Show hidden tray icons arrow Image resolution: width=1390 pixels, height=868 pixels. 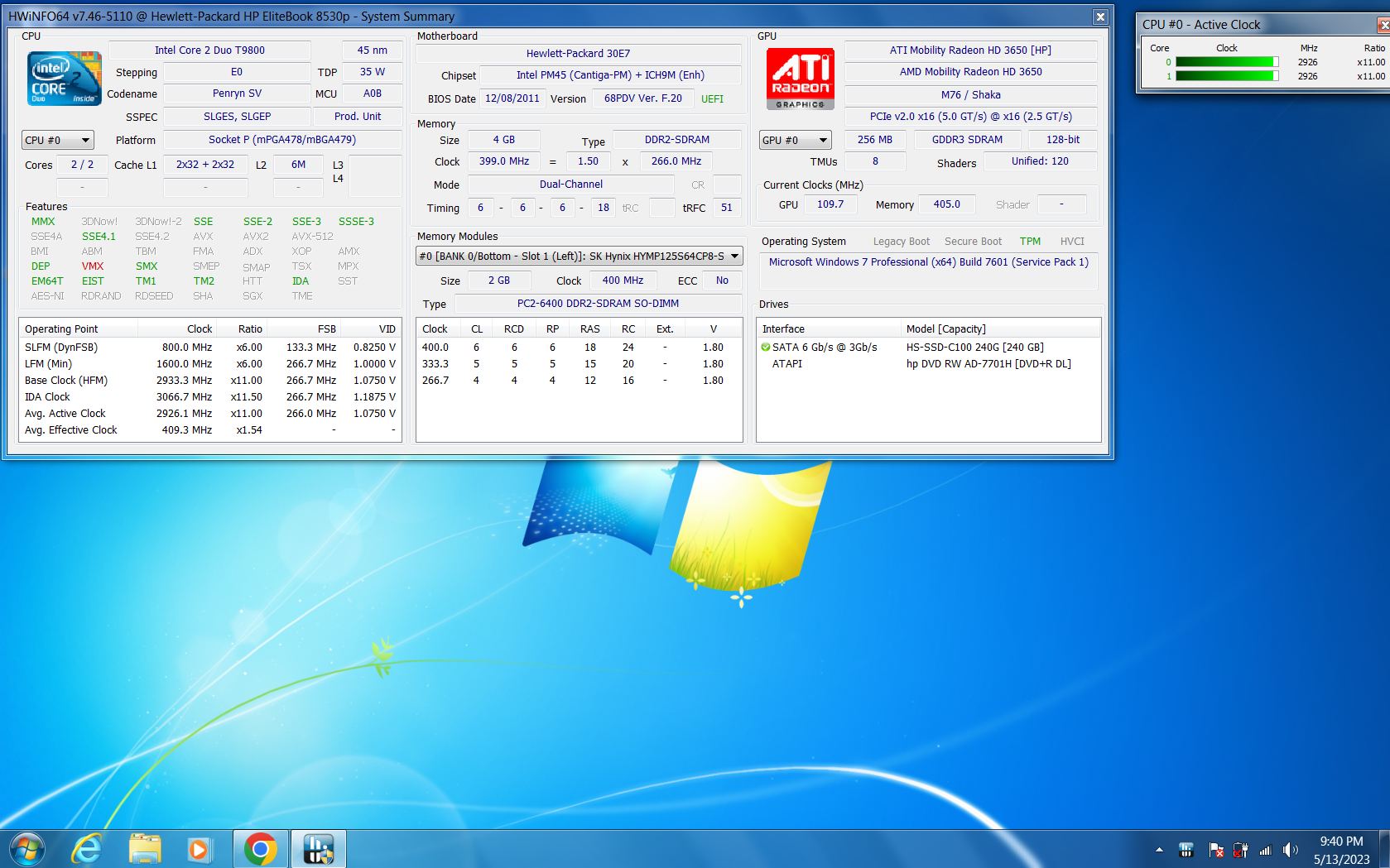pyautogui.click(x=1159, y=850)
